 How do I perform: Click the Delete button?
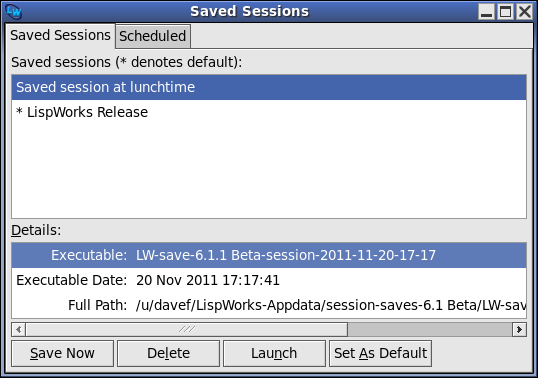pyautogui.click(x=168, y=353)
